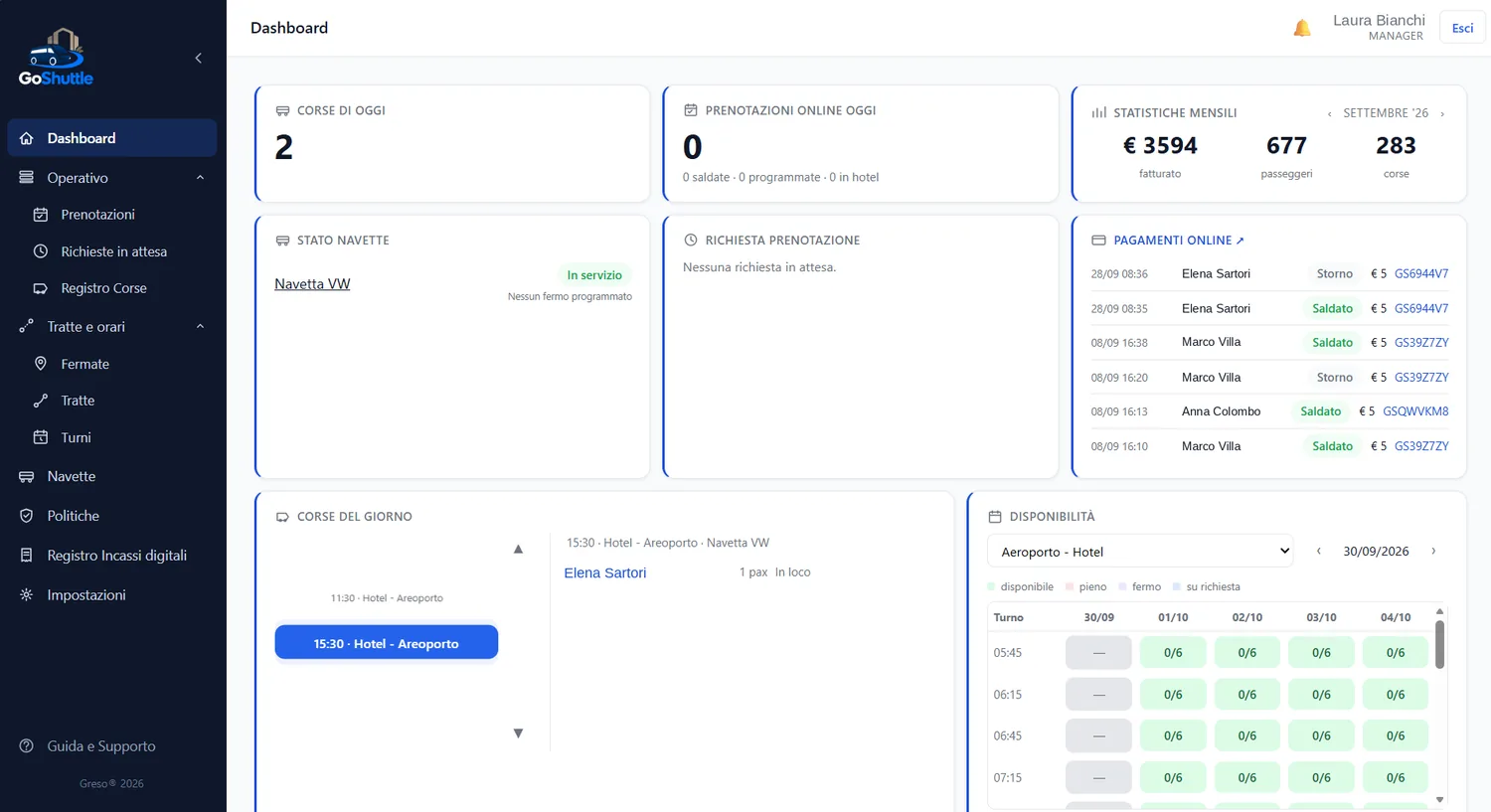Open booking code GSQWVKM8
The height and width of the screenshot is (812, 1491).
point(1415,411)
